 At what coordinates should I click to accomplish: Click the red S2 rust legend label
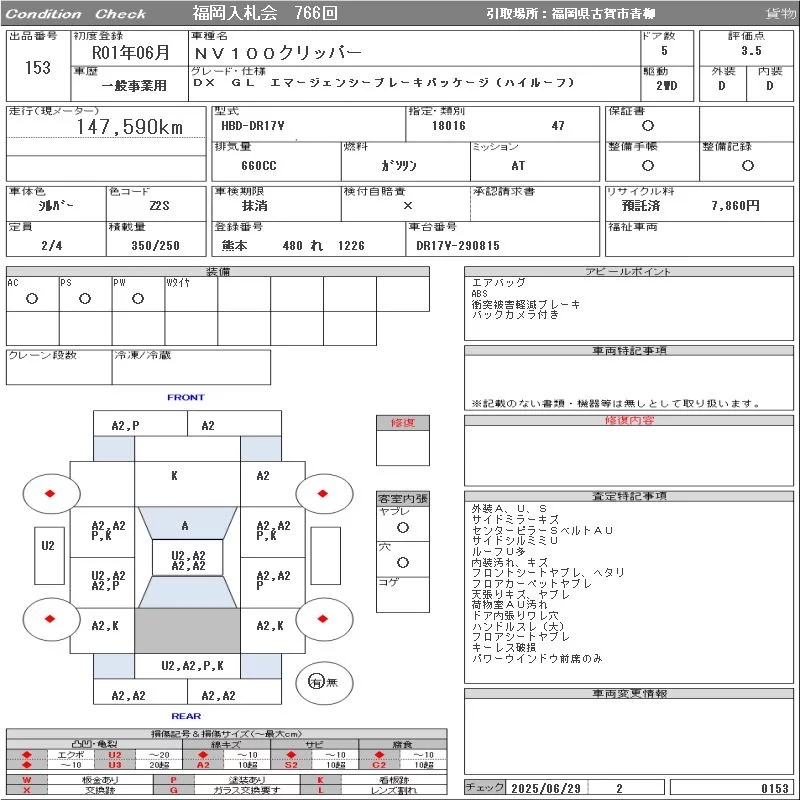291,765
